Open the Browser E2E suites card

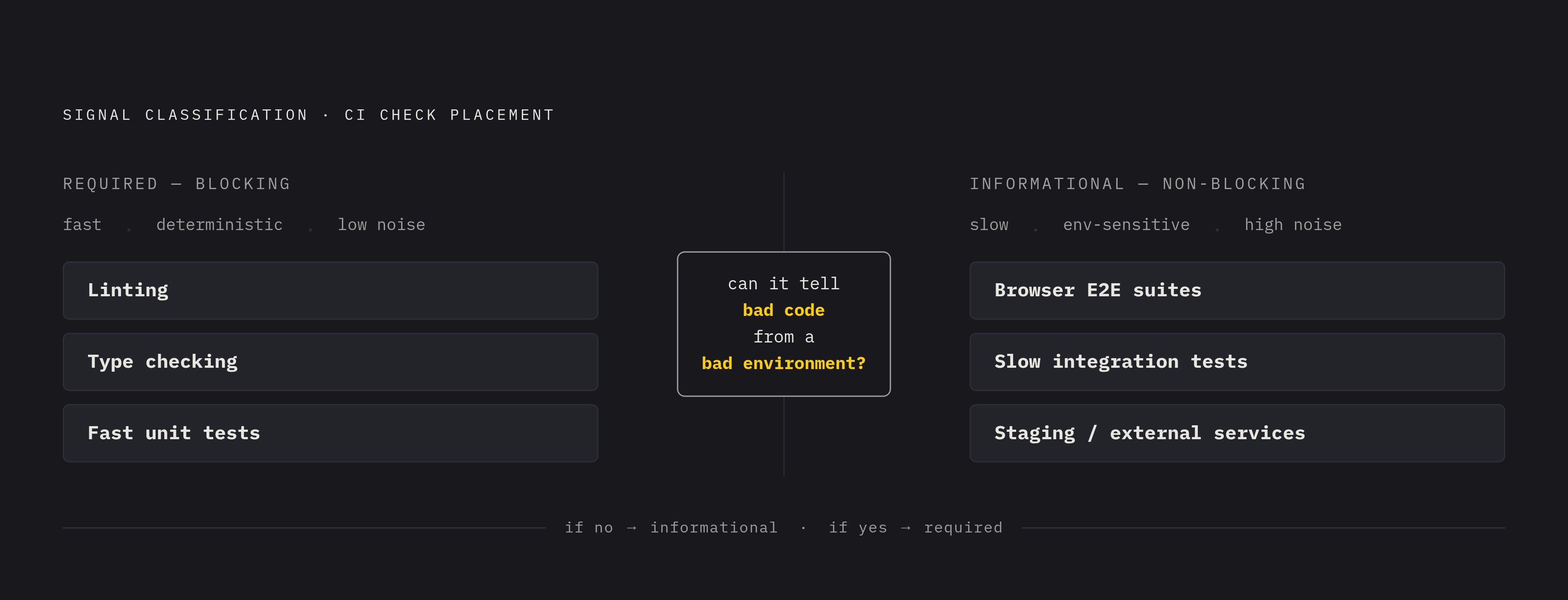(1237, 291)
